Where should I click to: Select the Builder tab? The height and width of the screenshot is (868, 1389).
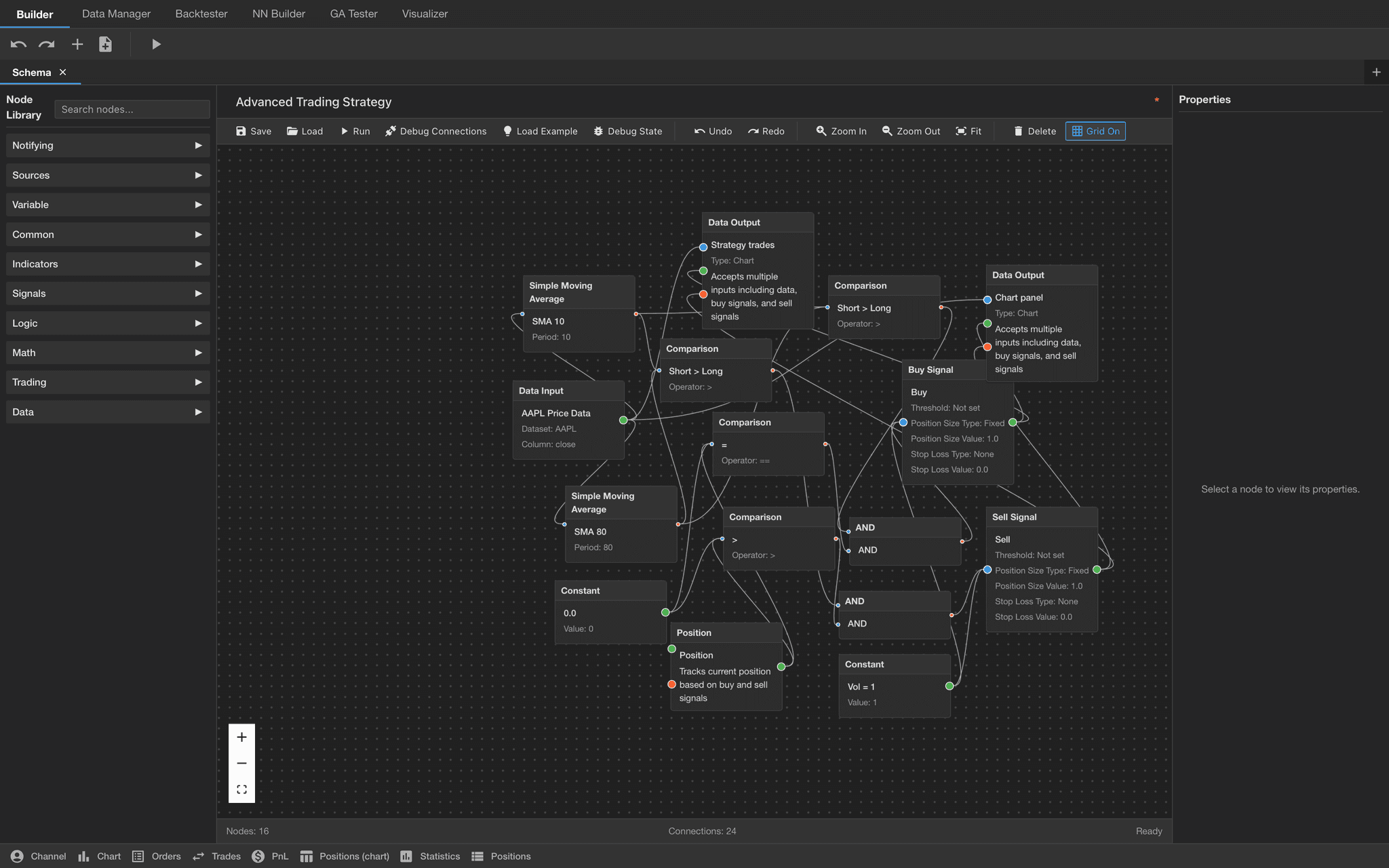35,14
